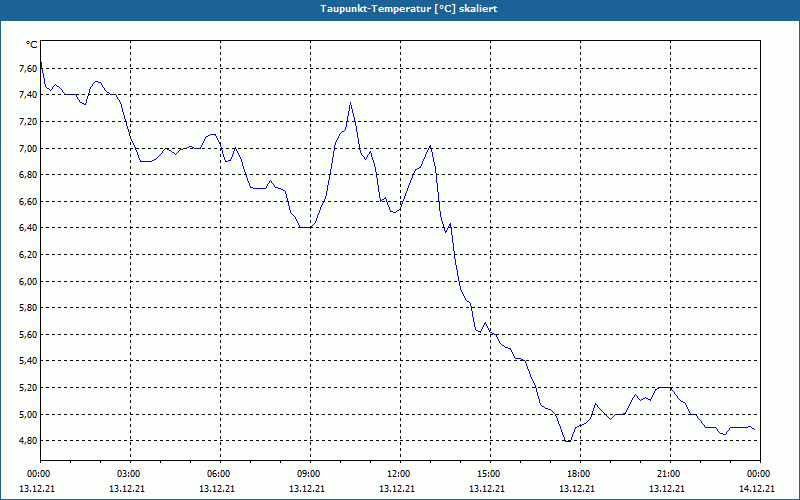Viewport: 800px width, 500px height.
Task: Click the 7,60 y-axis label
Action: pos(28,68)
